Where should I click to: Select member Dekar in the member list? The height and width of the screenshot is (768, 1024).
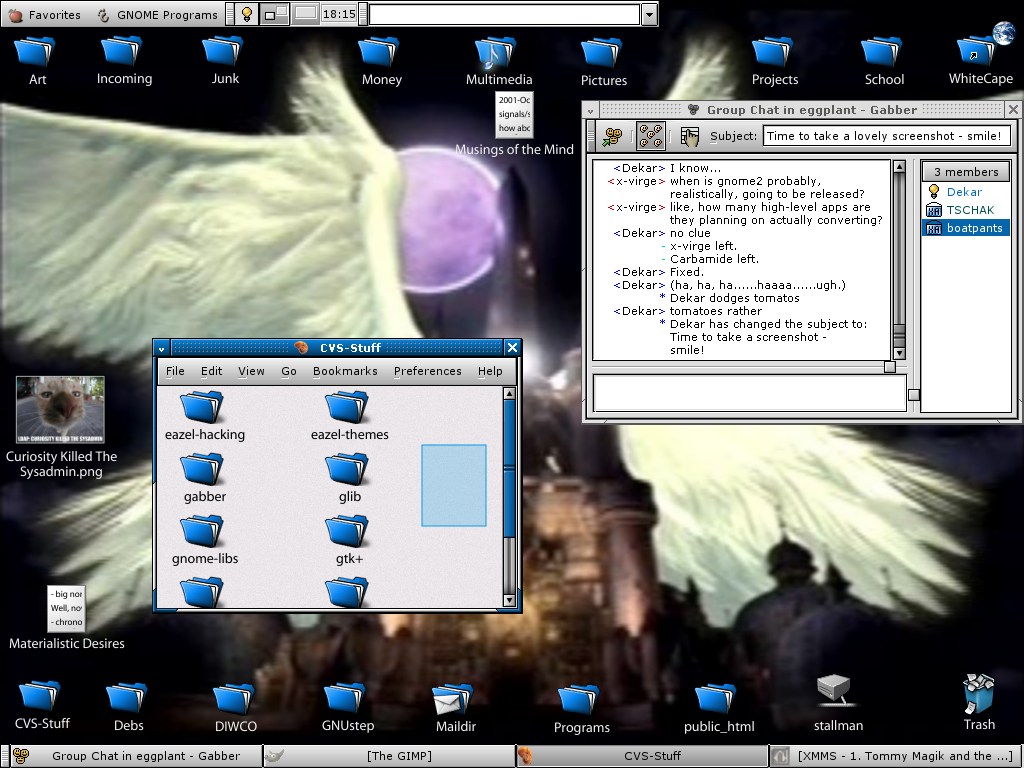point(966,191)
